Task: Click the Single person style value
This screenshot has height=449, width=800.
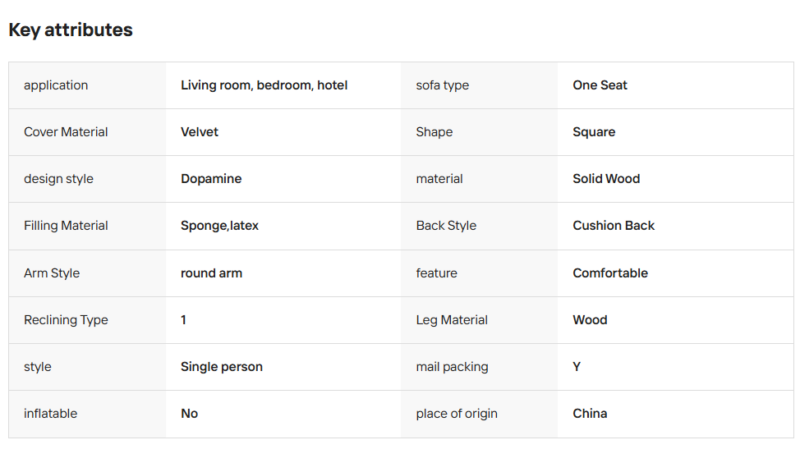Action: pos(221,367)
